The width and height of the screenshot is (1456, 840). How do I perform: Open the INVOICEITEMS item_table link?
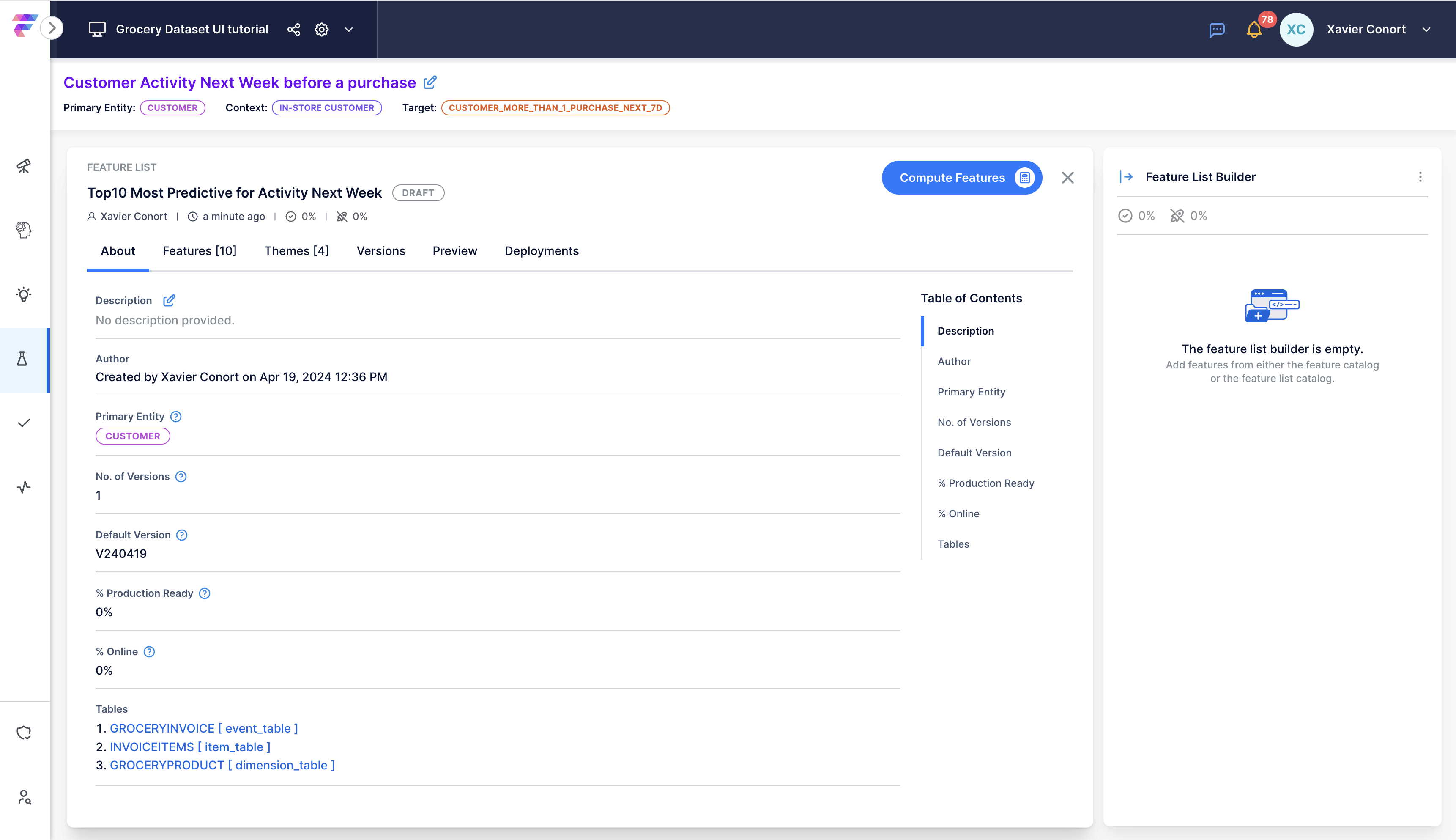point(190,747)
